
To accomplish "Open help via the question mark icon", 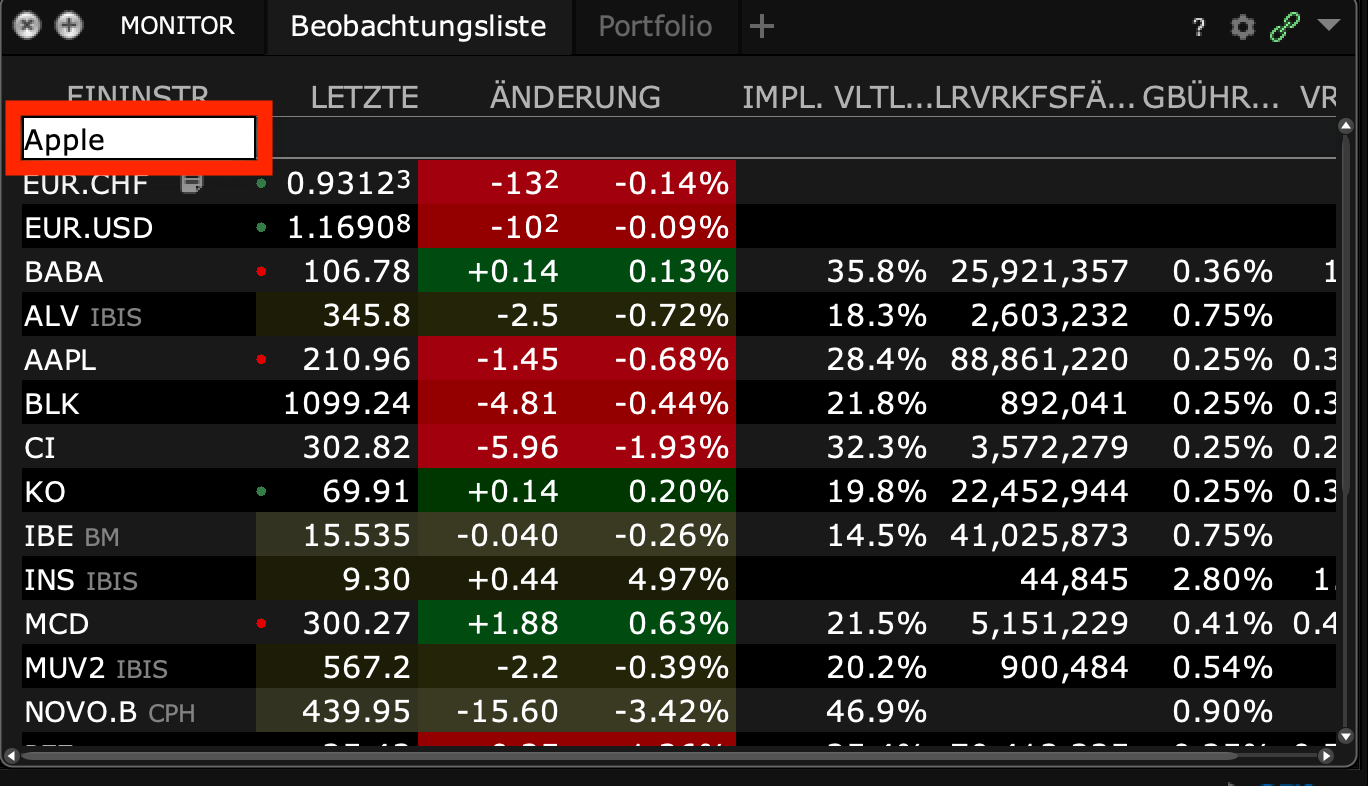I will point(1198,27).
